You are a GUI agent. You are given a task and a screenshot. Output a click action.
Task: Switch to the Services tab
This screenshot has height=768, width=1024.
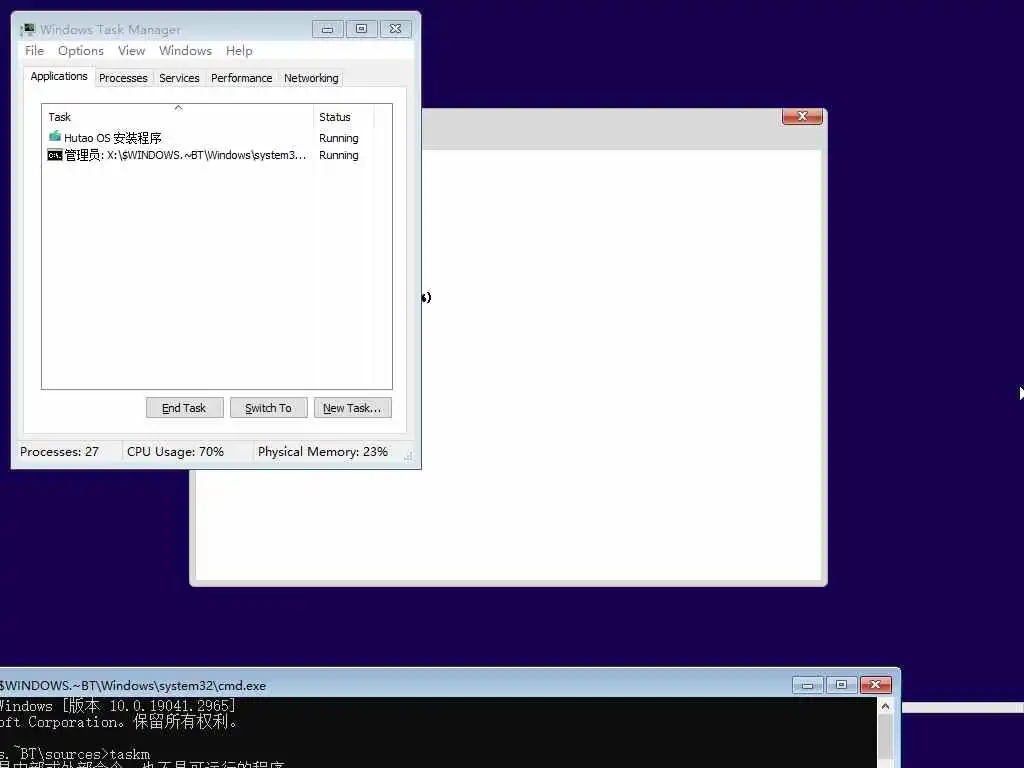[x=179, y=78]
